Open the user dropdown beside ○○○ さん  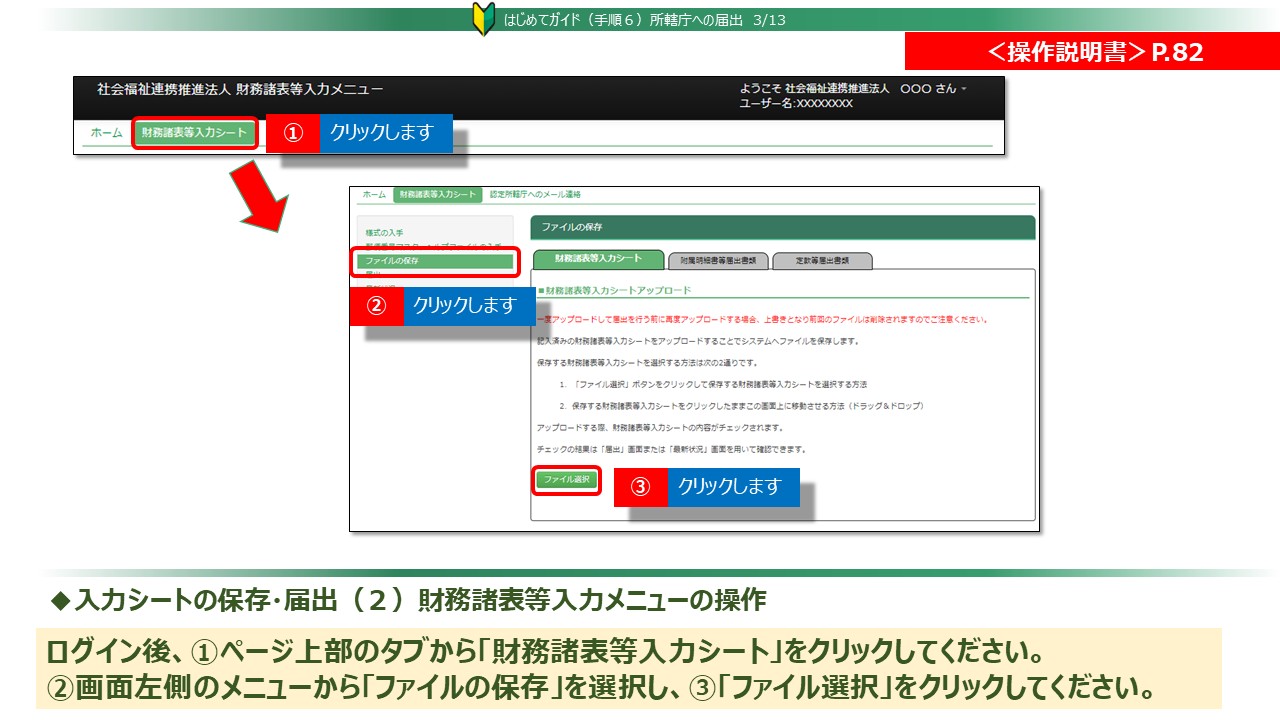click(x=964, y=89)
